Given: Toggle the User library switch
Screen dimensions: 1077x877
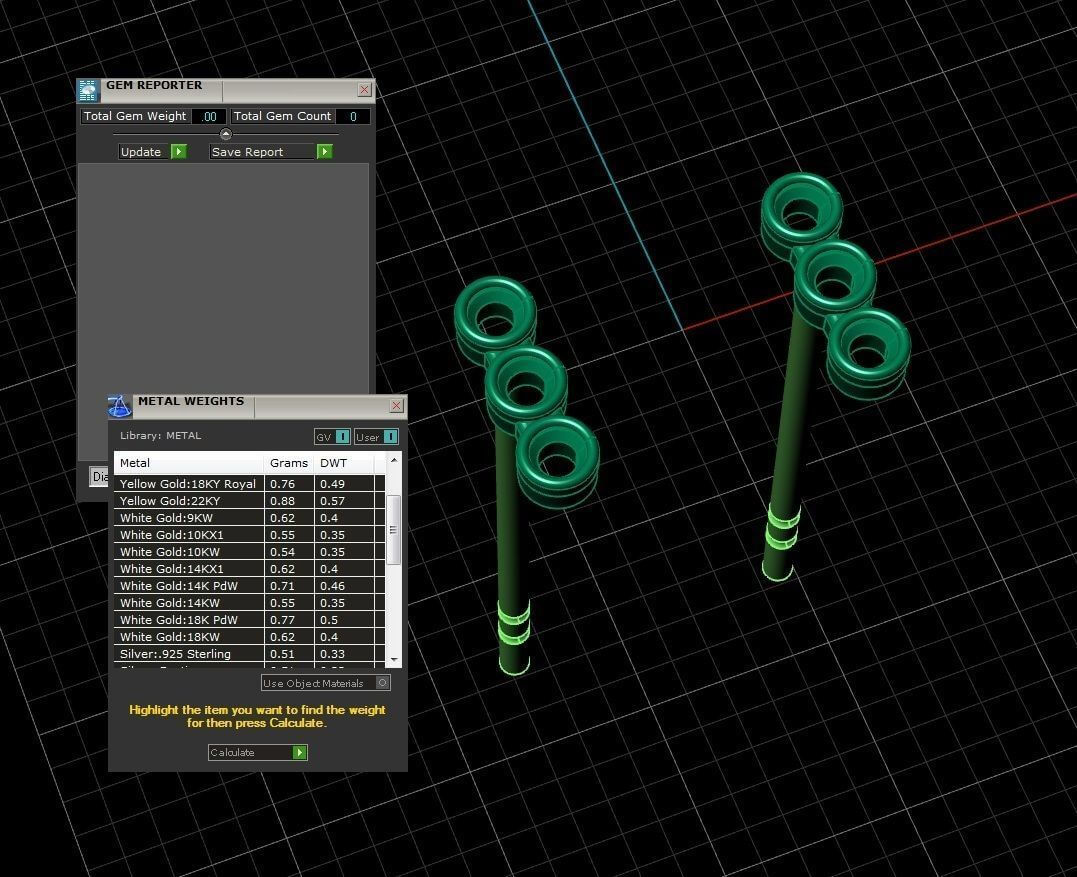Looking at the screenshot, I should 390,437.
